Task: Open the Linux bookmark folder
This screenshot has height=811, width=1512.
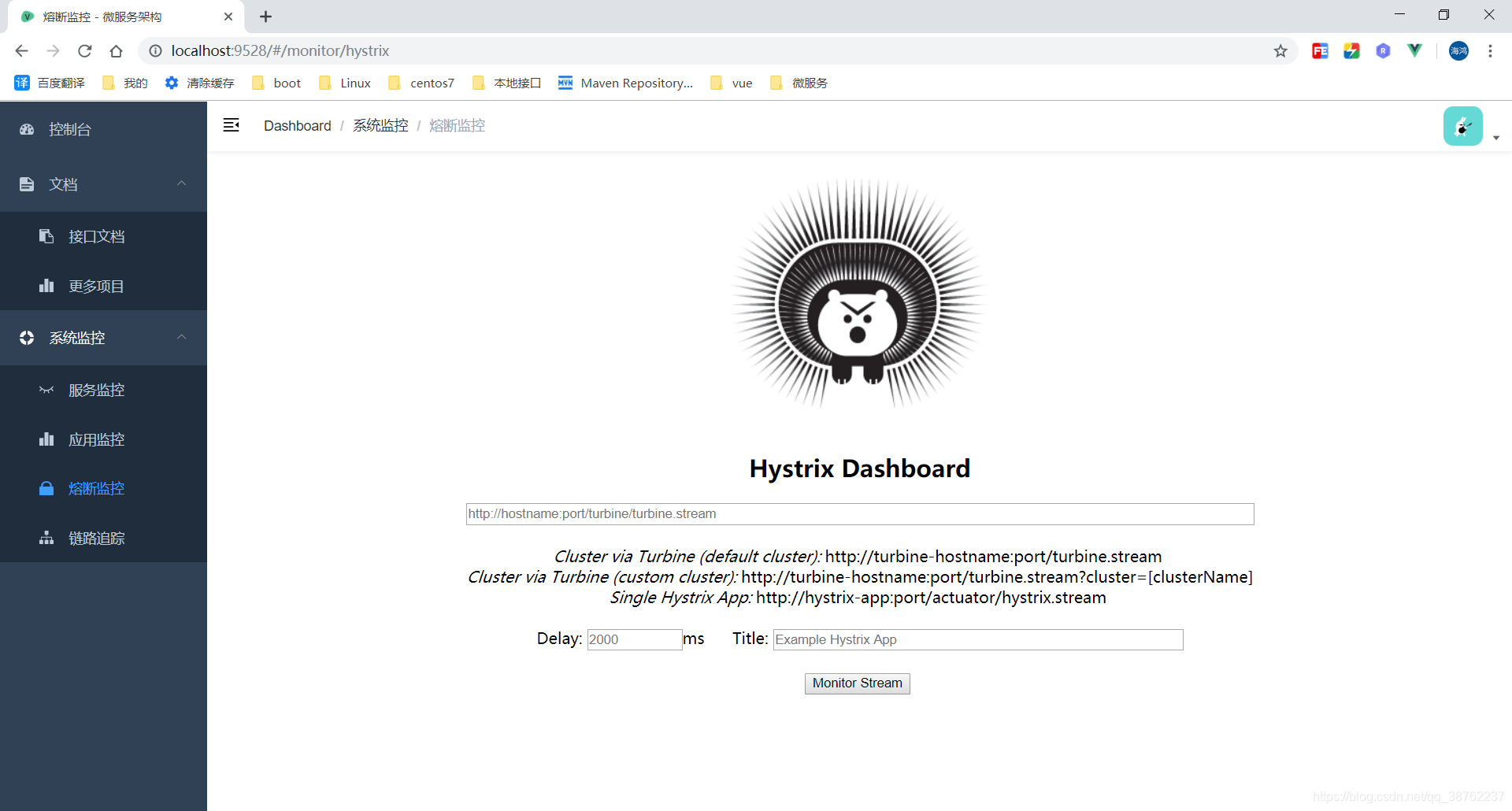Action: 345,83
